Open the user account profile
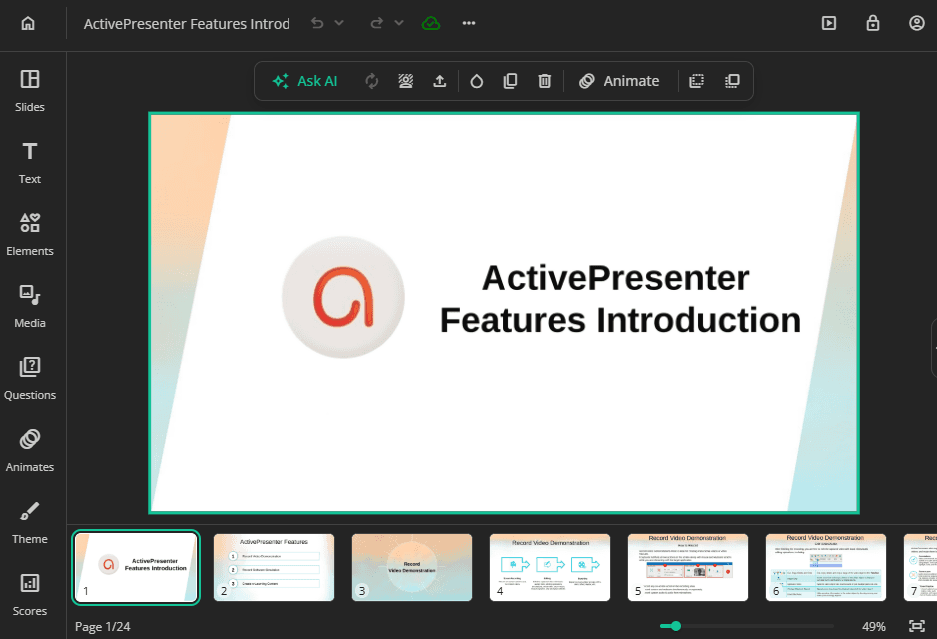The width and height of the screenshot is (937, 639). pyautogui.click(x=917, y=23)
